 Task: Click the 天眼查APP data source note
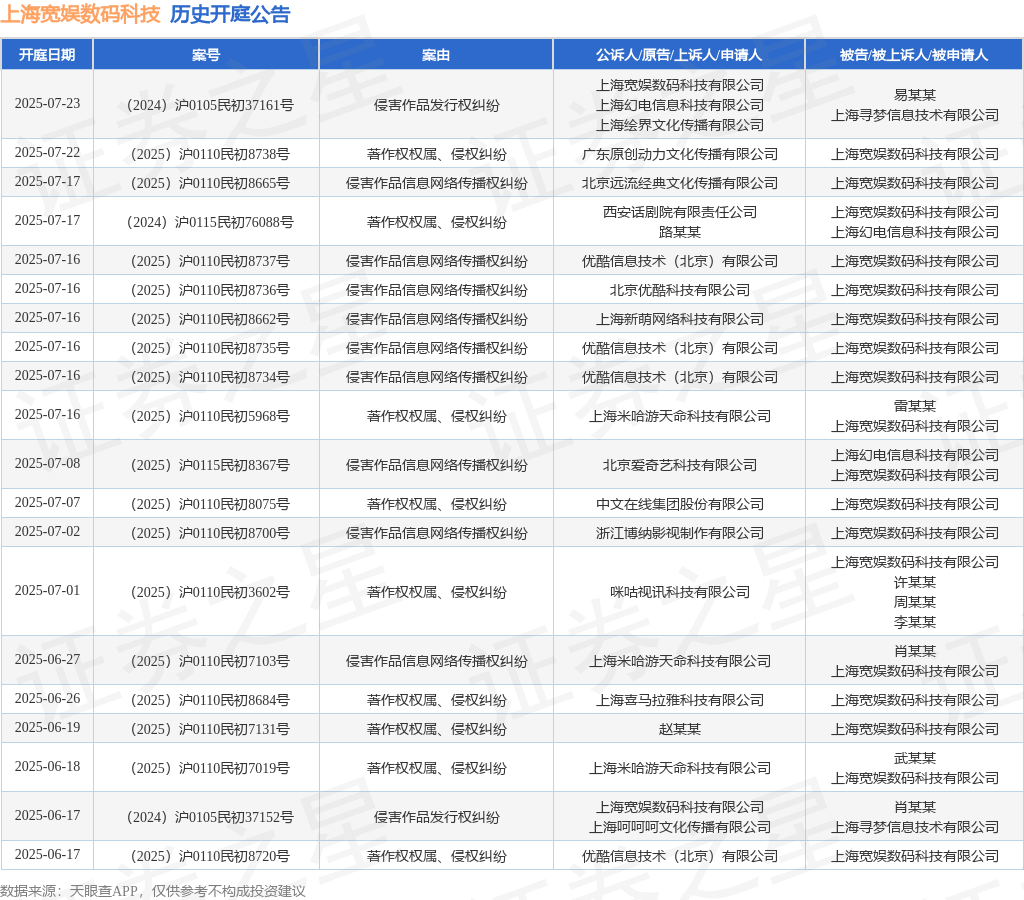click(152, 891)
